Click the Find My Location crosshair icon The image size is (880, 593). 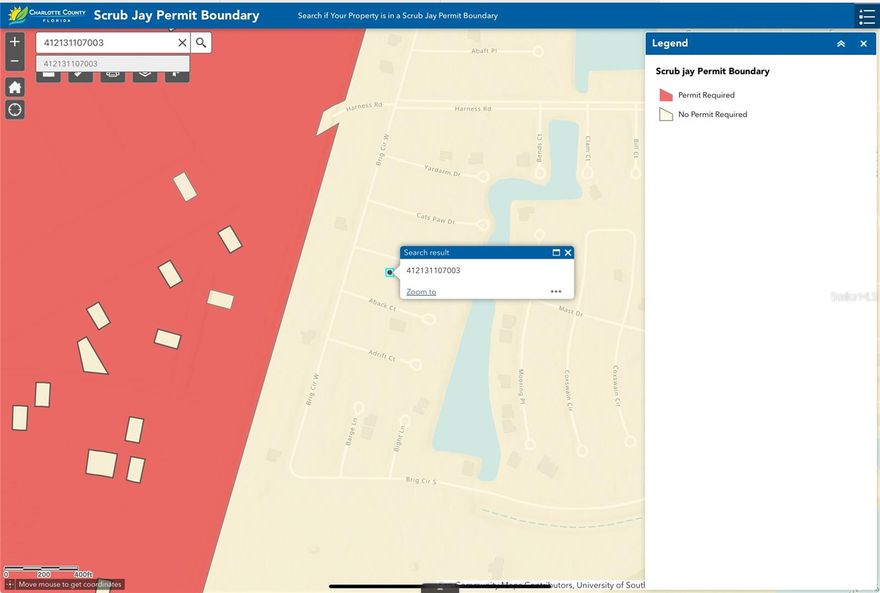click(x=14, y=109)
